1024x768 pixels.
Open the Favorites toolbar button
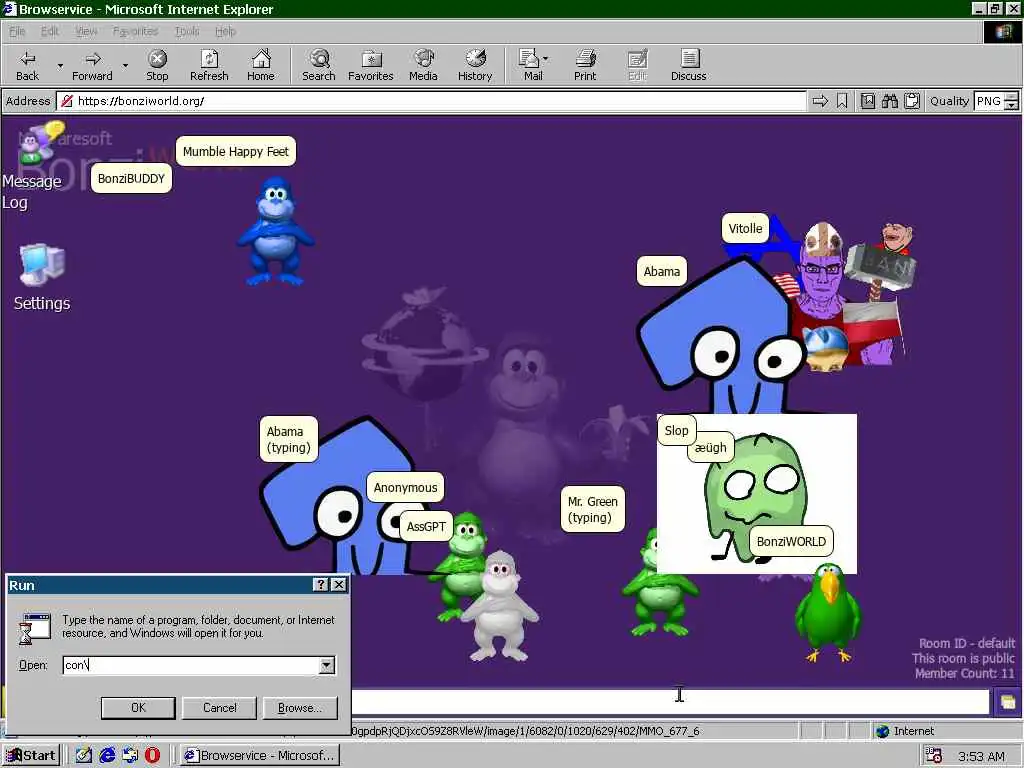pyautogui.click(x=370, y=65)
